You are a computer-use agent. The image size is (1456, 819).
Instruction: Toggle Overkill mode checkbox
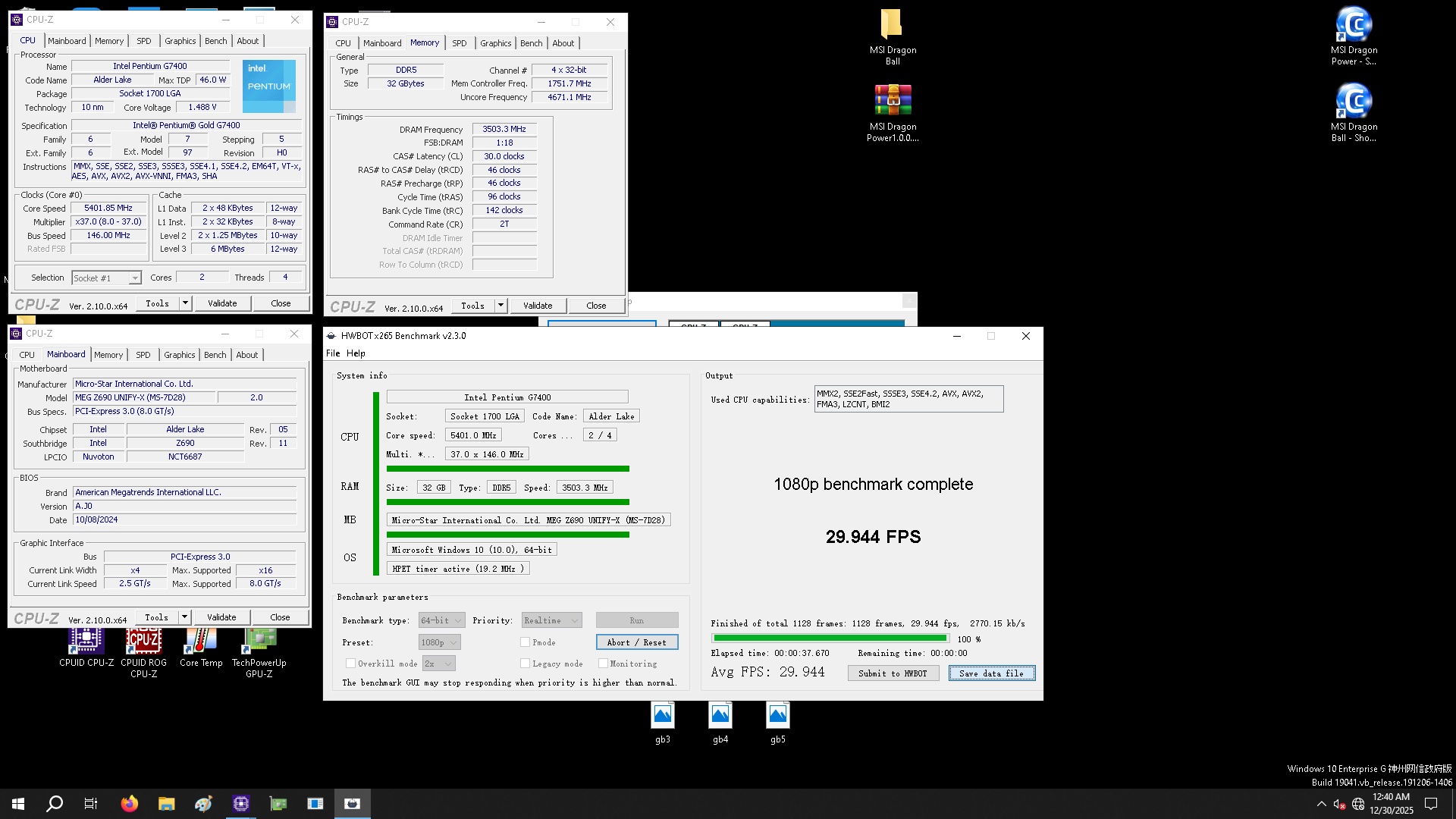tap(350, 664)
